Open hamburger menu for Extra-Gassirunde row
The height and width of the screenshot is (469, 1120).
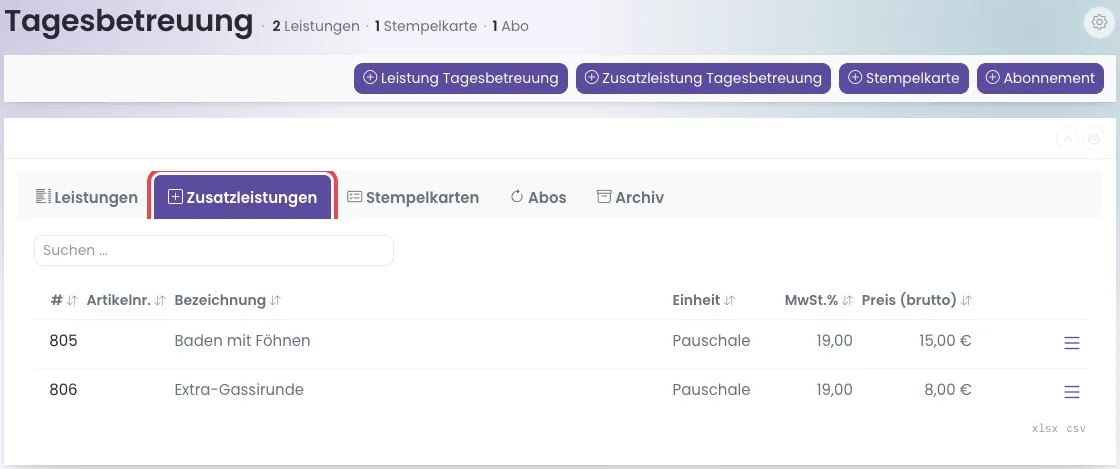point(1071,391)
